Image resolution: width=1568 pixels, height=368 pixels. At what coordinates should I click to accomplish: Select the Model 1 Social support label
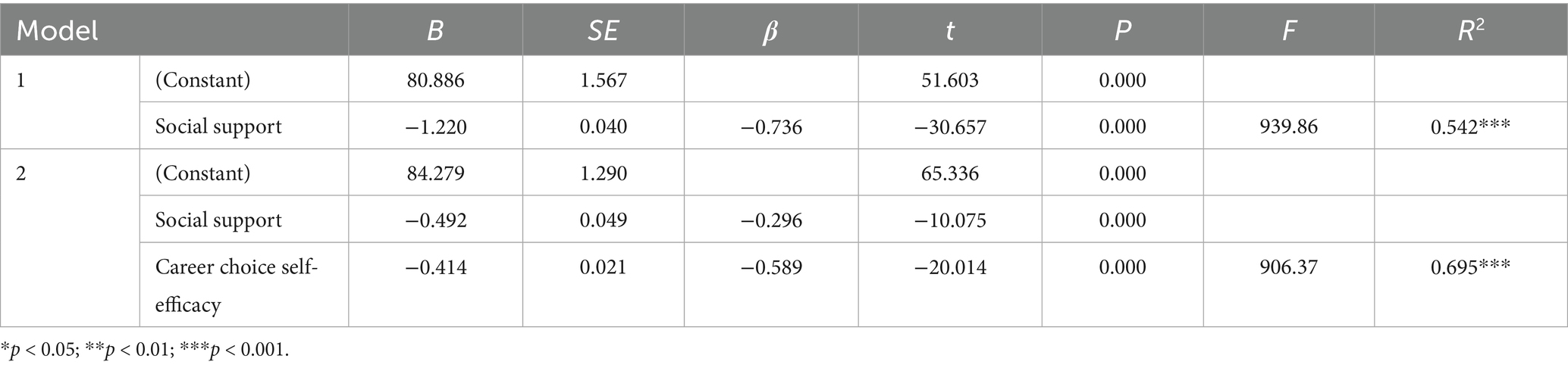[218, 126]
